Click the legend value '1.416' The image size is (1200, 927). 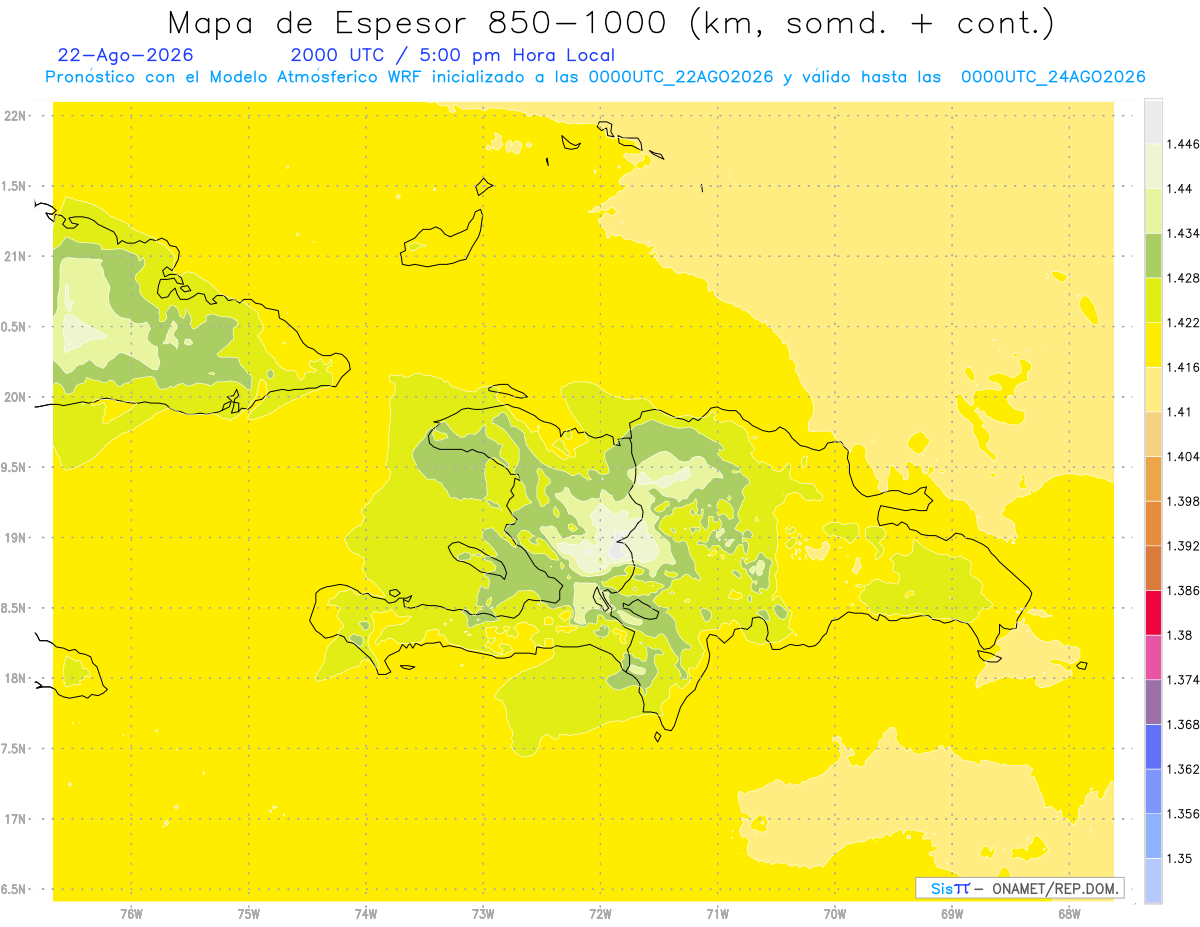1183,367
